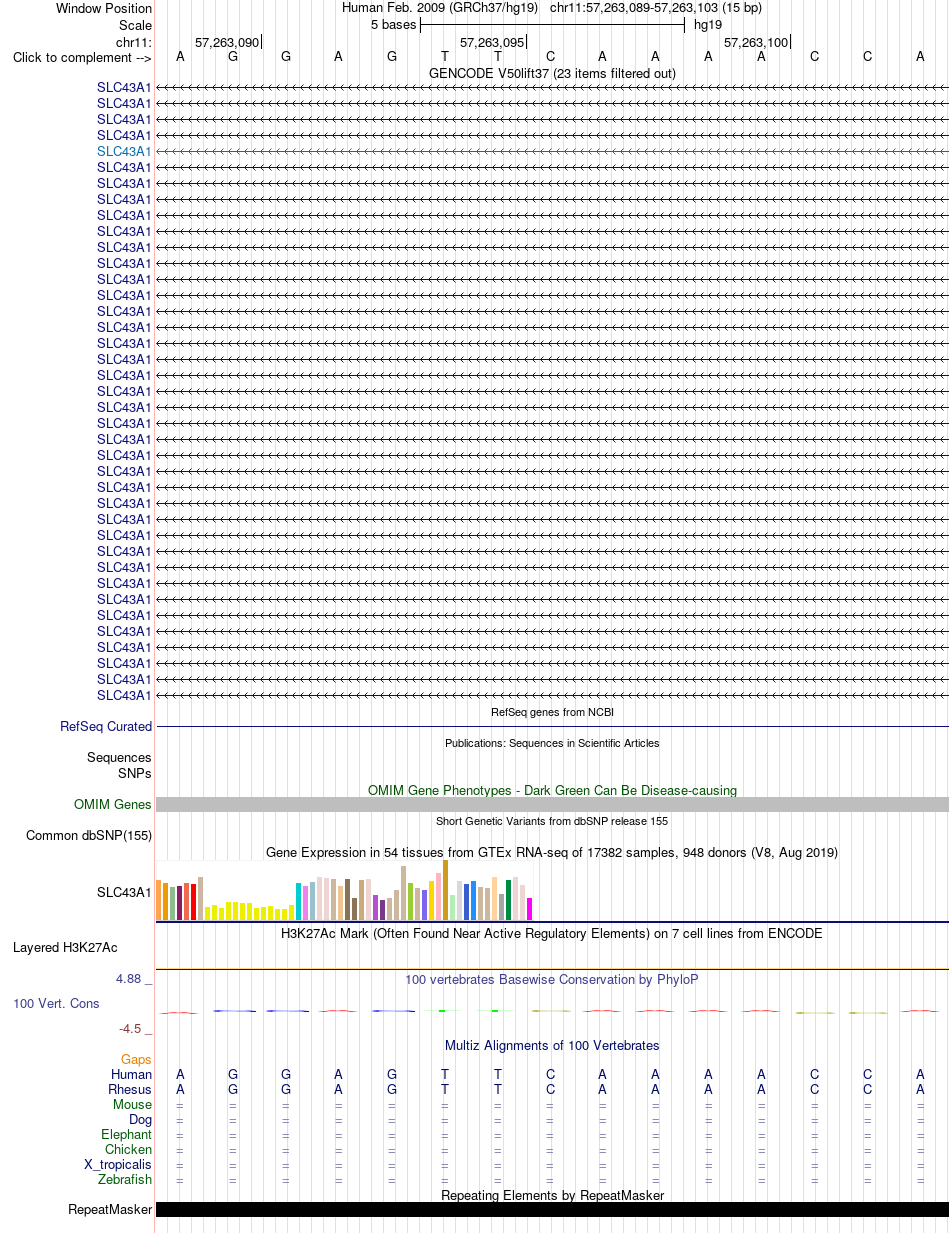Click the X_tropicalis alignment row label
This screenshot has width=950, height=1233.
118,1165
